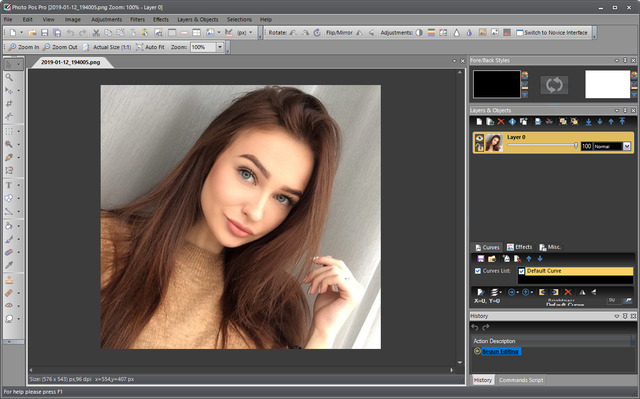Click the Redo arrow in main toolbar

pyautogui.click(x=83, y=33)
